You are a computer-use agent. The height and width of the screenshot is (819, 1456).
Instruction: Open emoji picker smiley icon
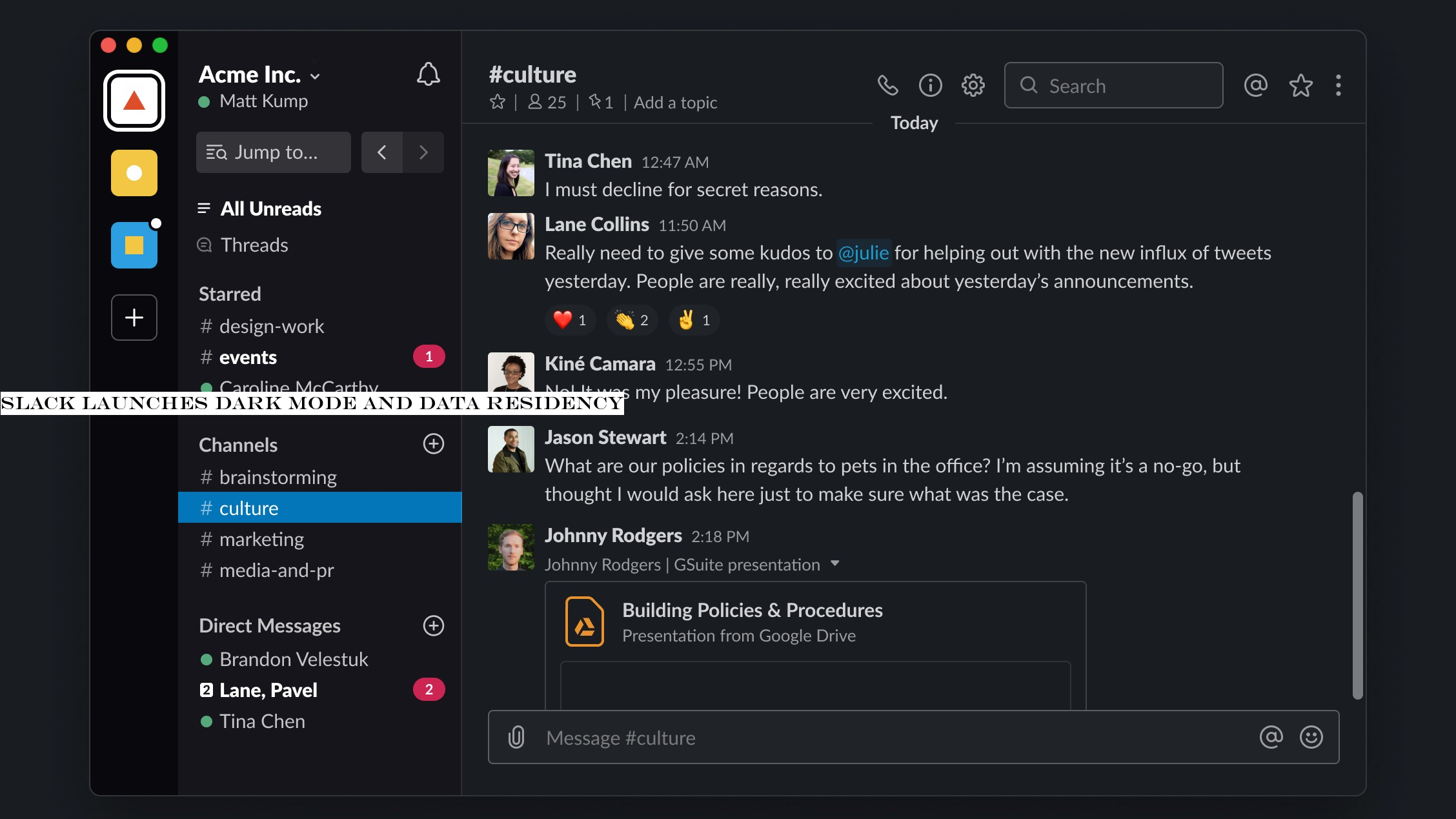pos(1311,737)
